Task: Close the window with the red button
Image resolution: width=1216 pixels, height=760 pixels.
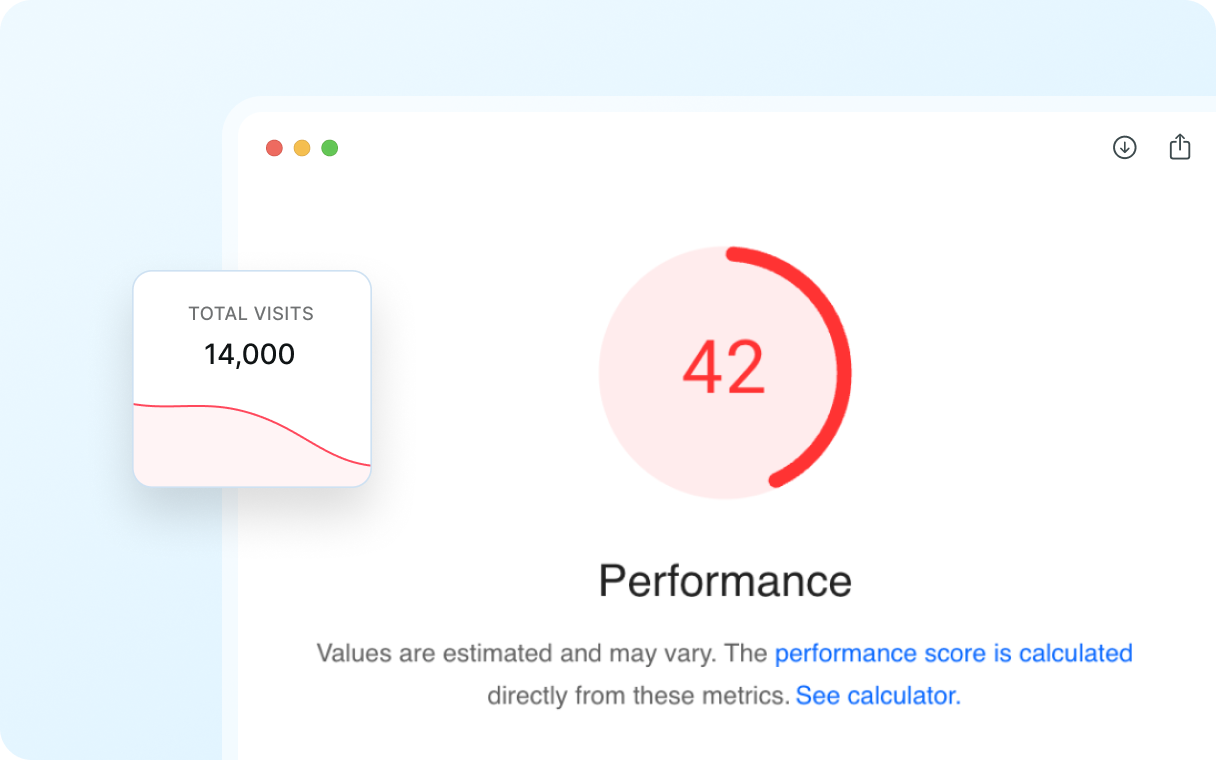Action: [274, 148]
